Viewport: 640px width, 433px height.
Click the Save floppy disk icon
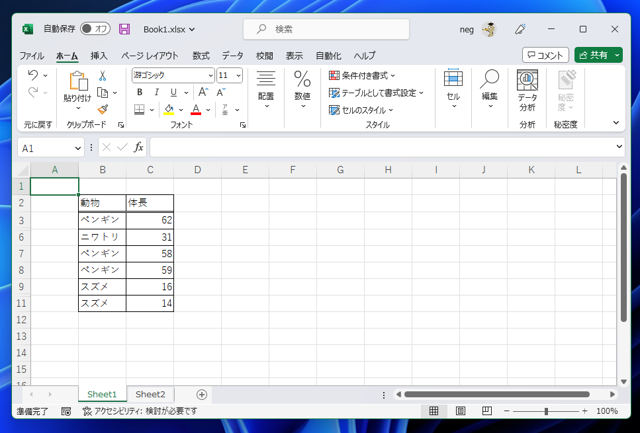coord(124,29)
